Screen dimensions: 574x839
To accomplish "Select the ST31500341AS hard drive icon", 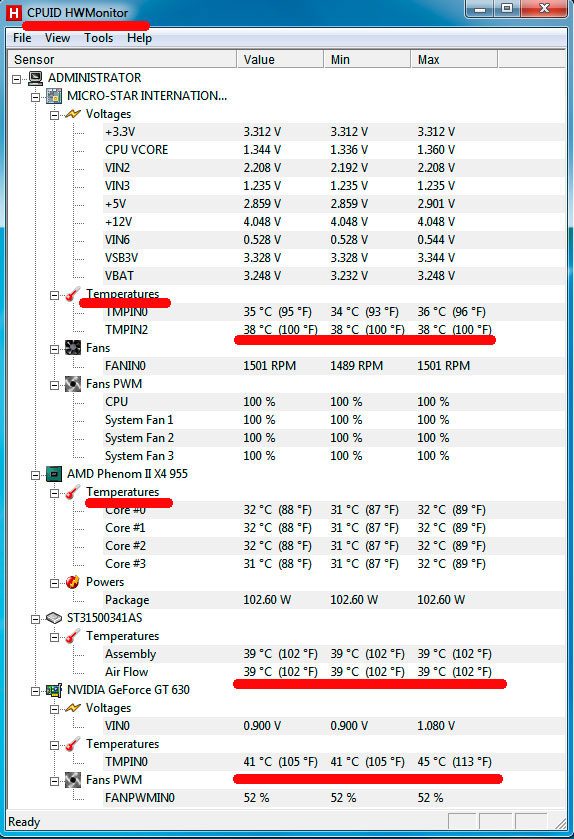I will 54,618.
